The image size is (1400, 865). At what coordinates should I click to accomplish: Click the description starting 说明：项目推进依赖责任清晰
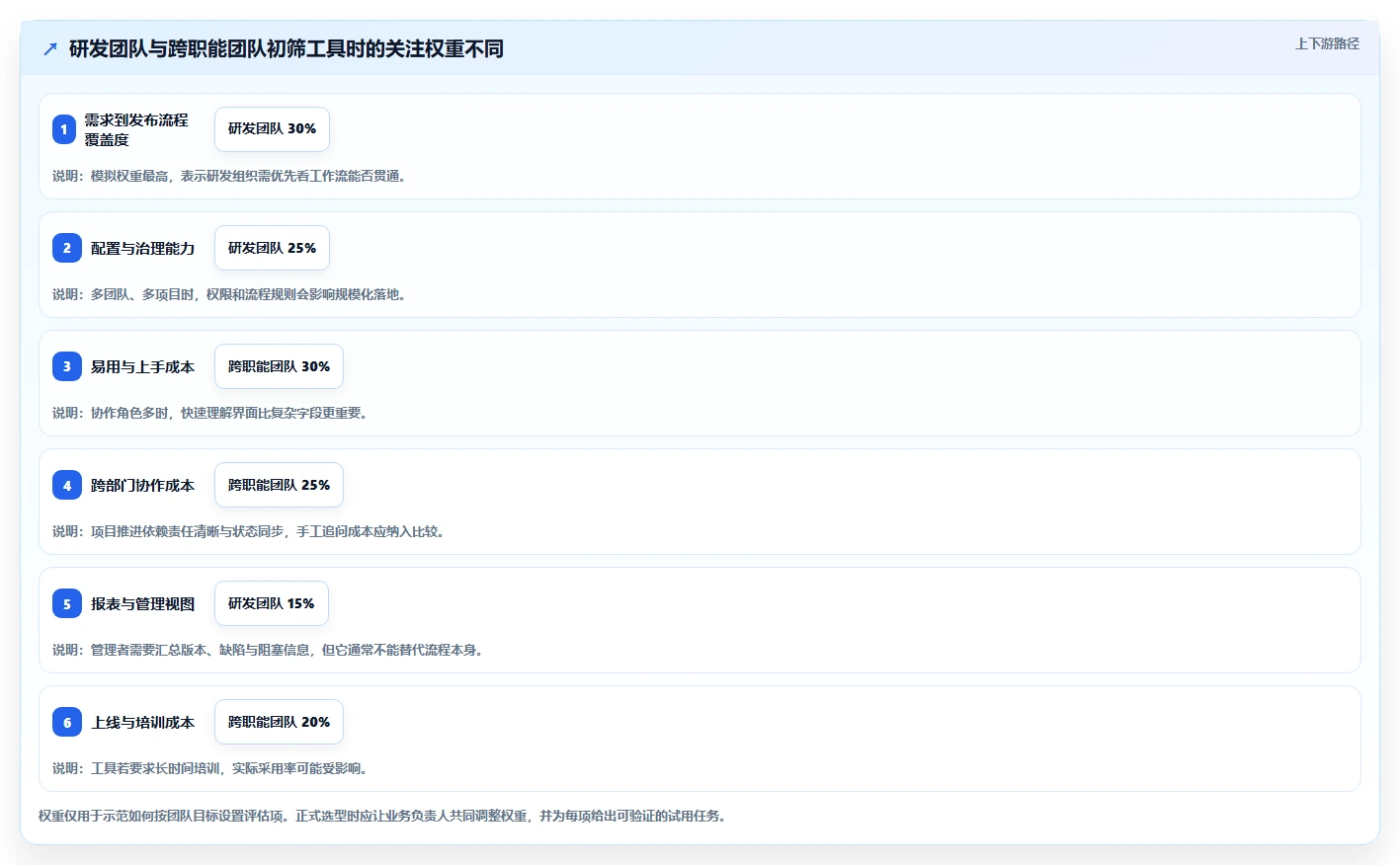251,531
